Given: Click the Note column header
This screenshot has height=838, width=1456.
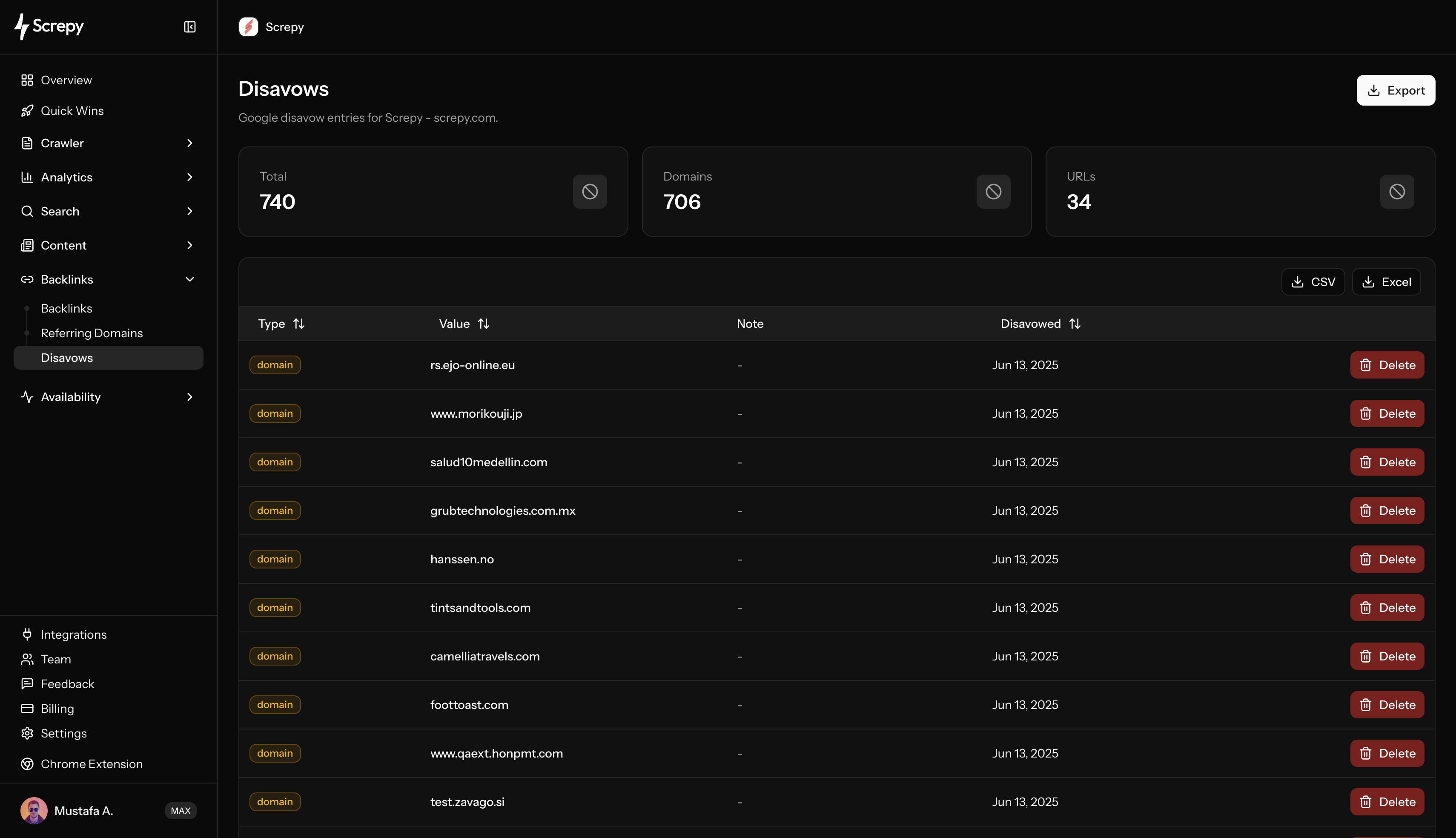Looking at the screenshot, I should click(x=750, y=324).
